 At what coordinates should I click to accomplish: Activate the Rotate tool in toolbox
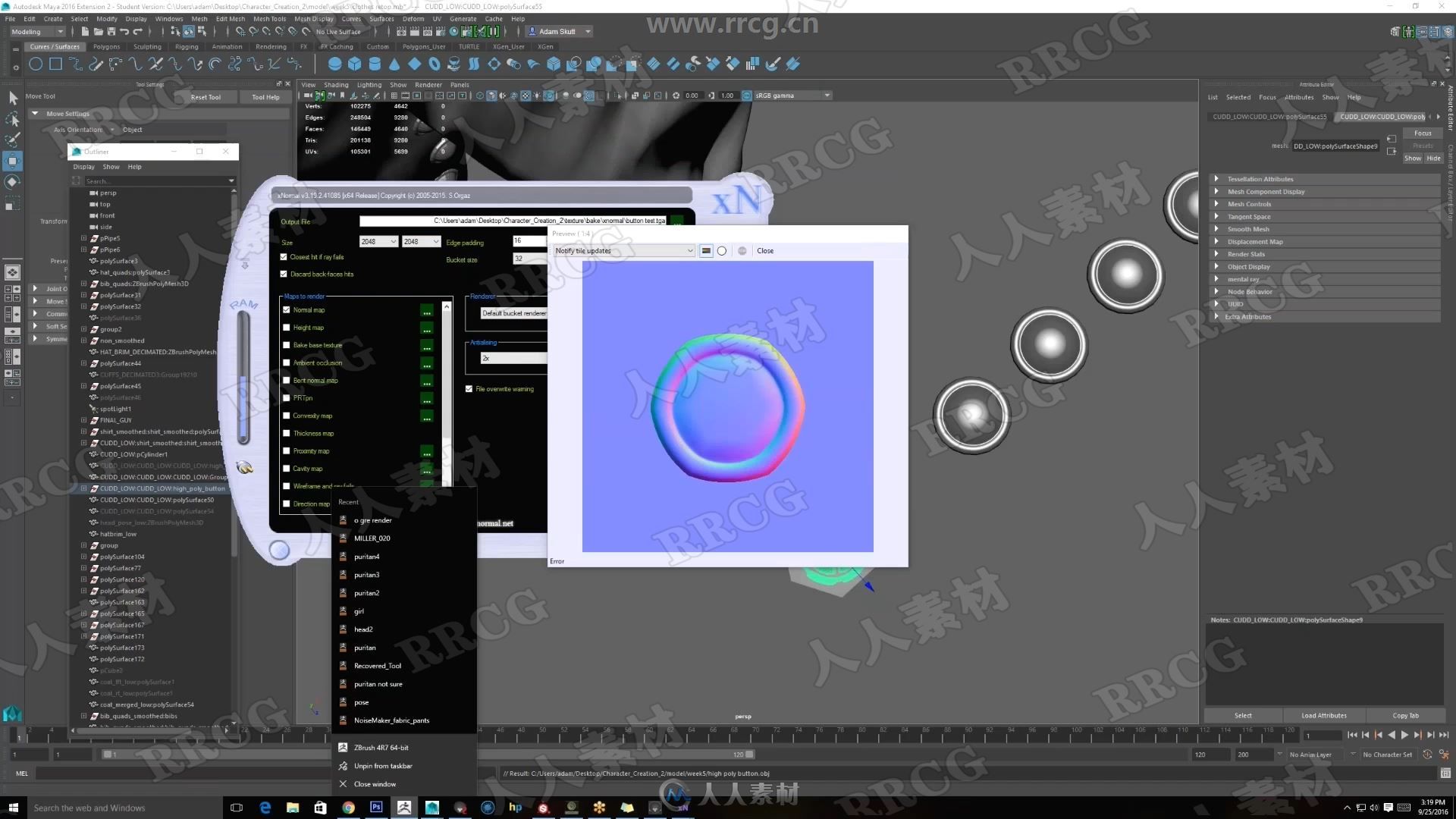pyautogui.click(x=13, y=182)
